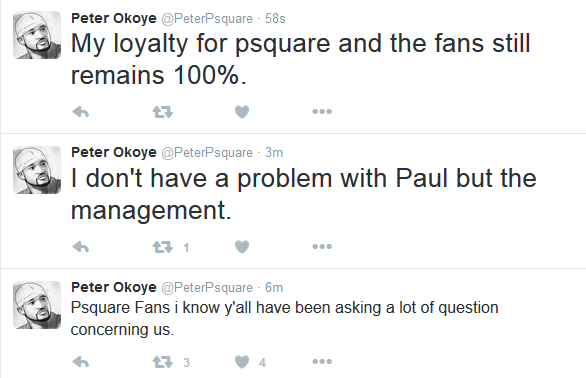Open more options on the loyalty tweet
Screen dimensions: 586x378
322,111
